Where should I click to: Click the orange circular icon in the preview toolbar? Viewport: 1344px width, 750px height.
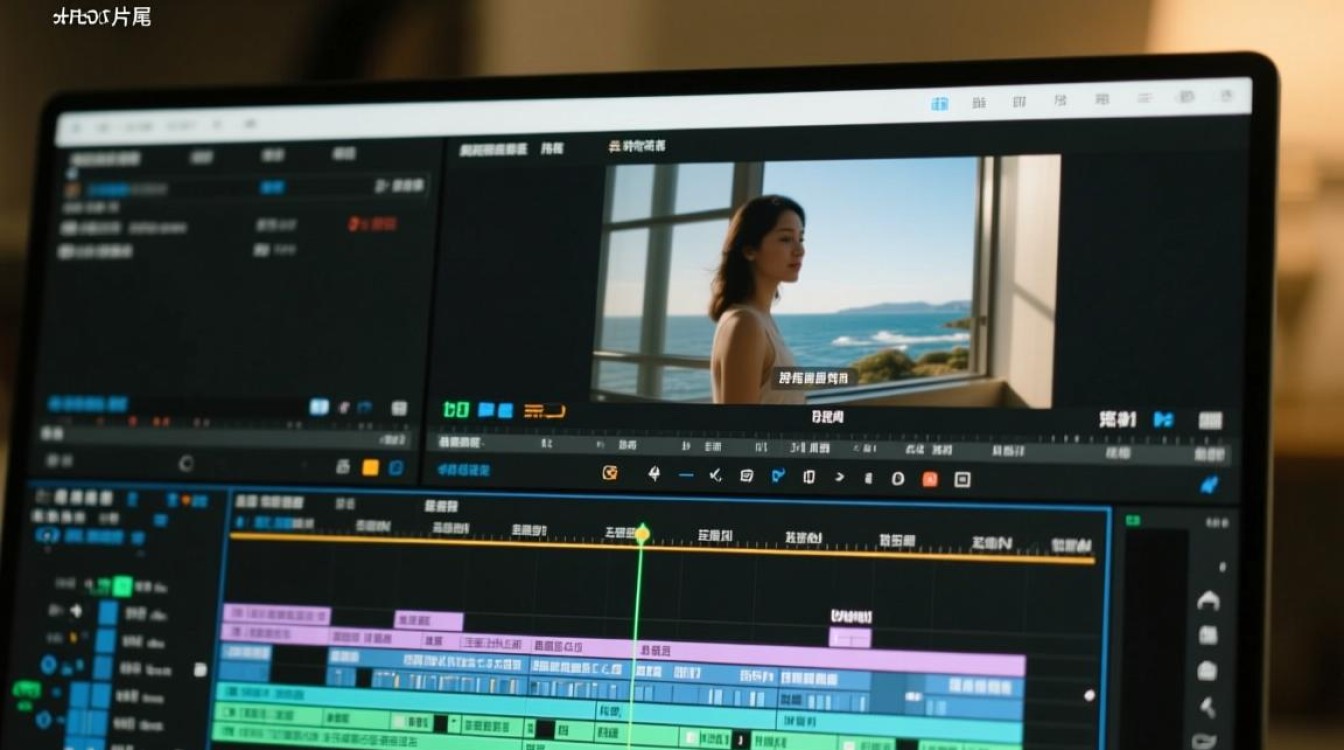tap(610, 473)
